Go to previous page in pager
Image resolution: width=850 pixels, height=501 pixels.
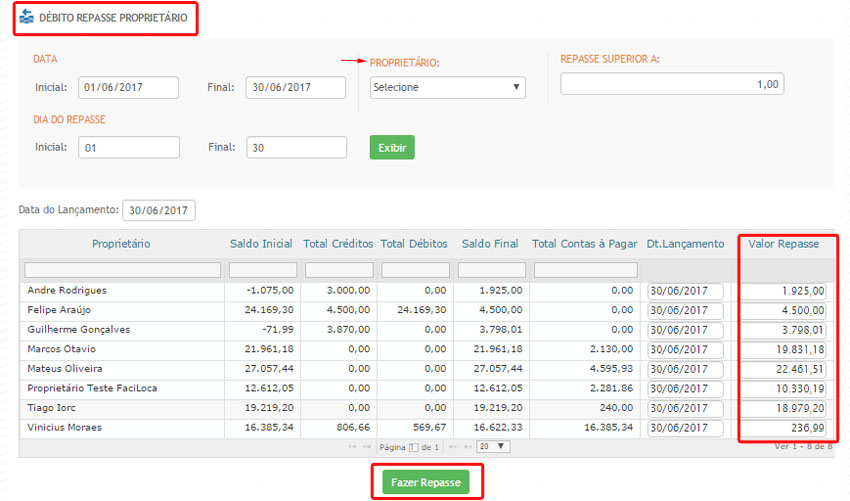(x=368, y=446)
